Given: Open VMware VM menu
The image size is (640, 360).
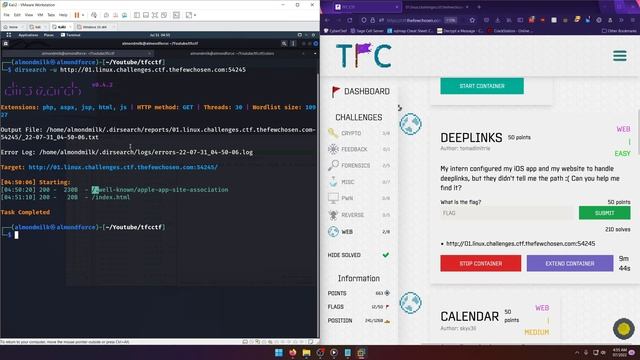Looking at the screenshot, I should click(x=40, y=15).
